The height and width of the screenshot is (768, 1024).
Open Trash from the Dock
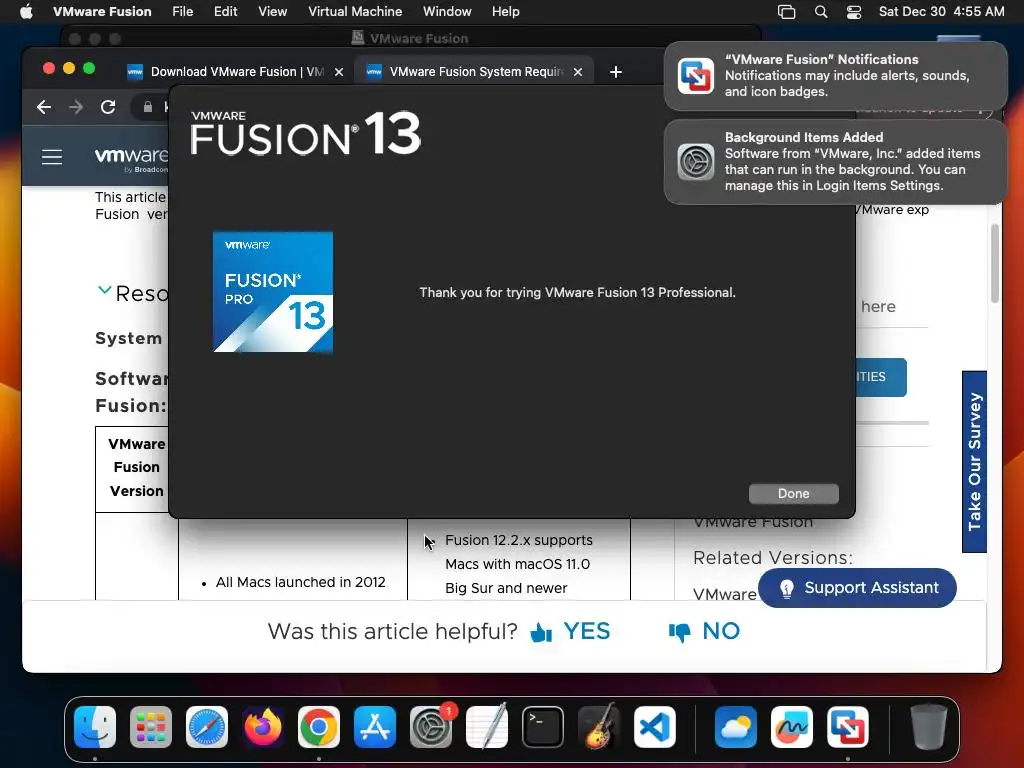pos(928,727)
